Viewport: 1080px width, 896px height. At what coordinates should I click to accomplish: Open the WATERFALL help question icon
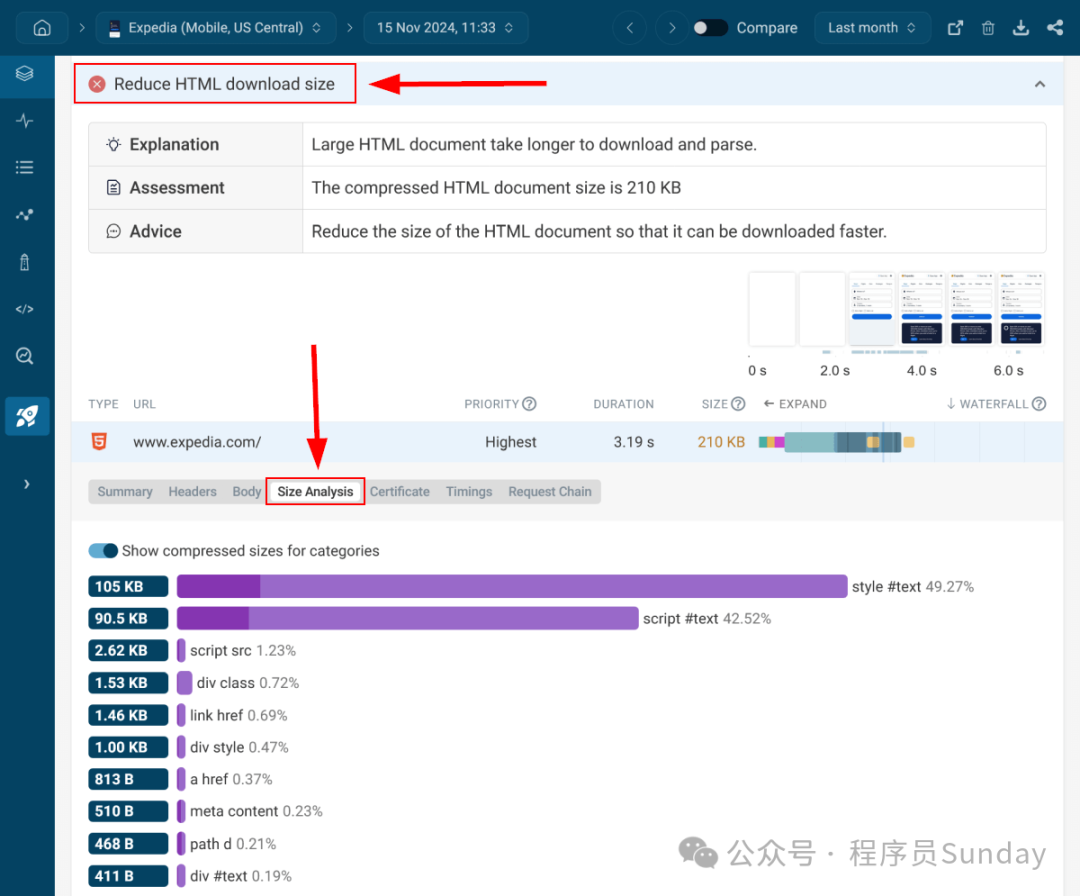tap(1039, 404)
